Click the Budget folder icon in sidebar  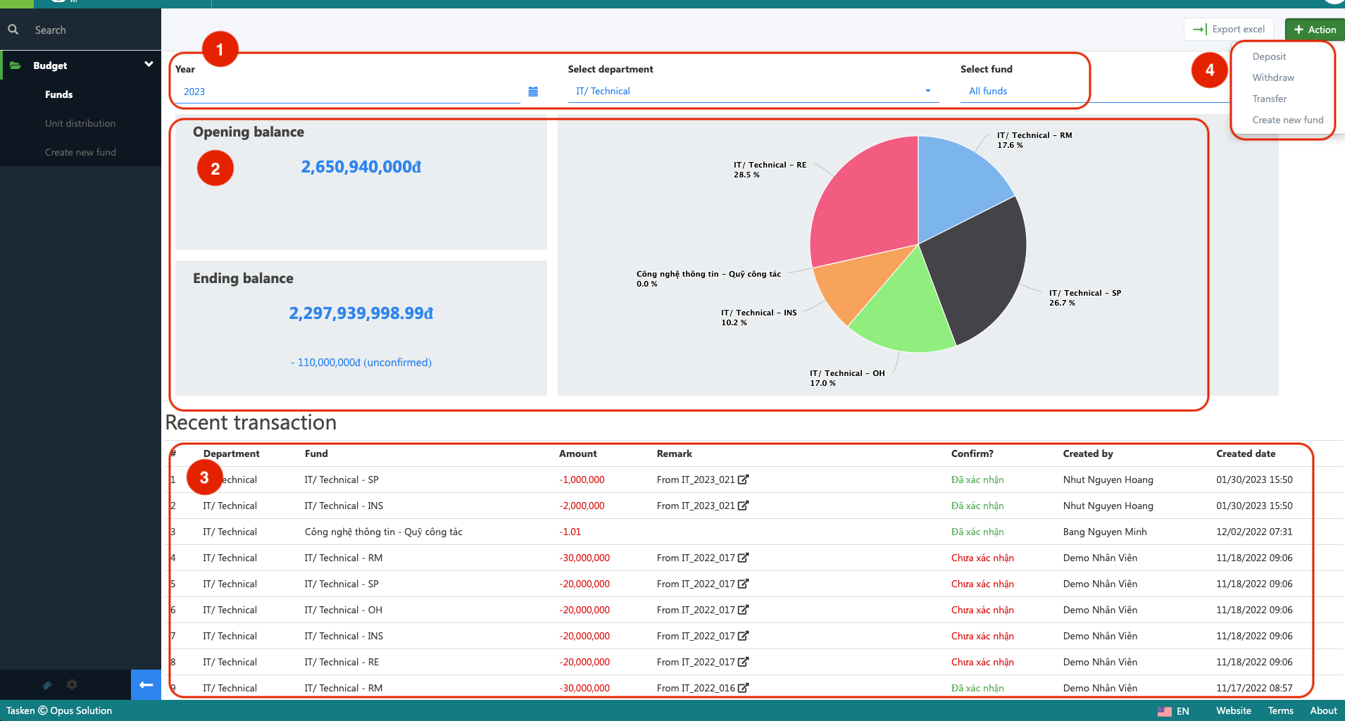tap(15, 66)
